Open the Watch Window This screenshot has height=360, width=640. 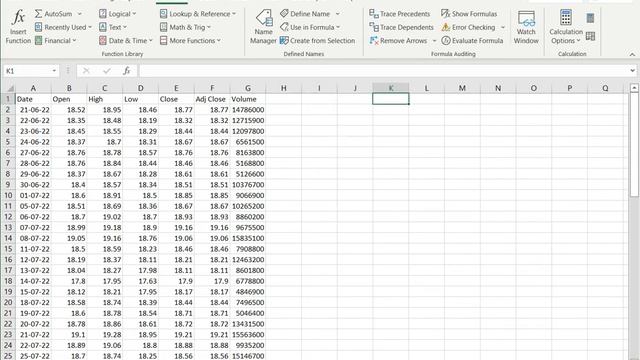526,27
